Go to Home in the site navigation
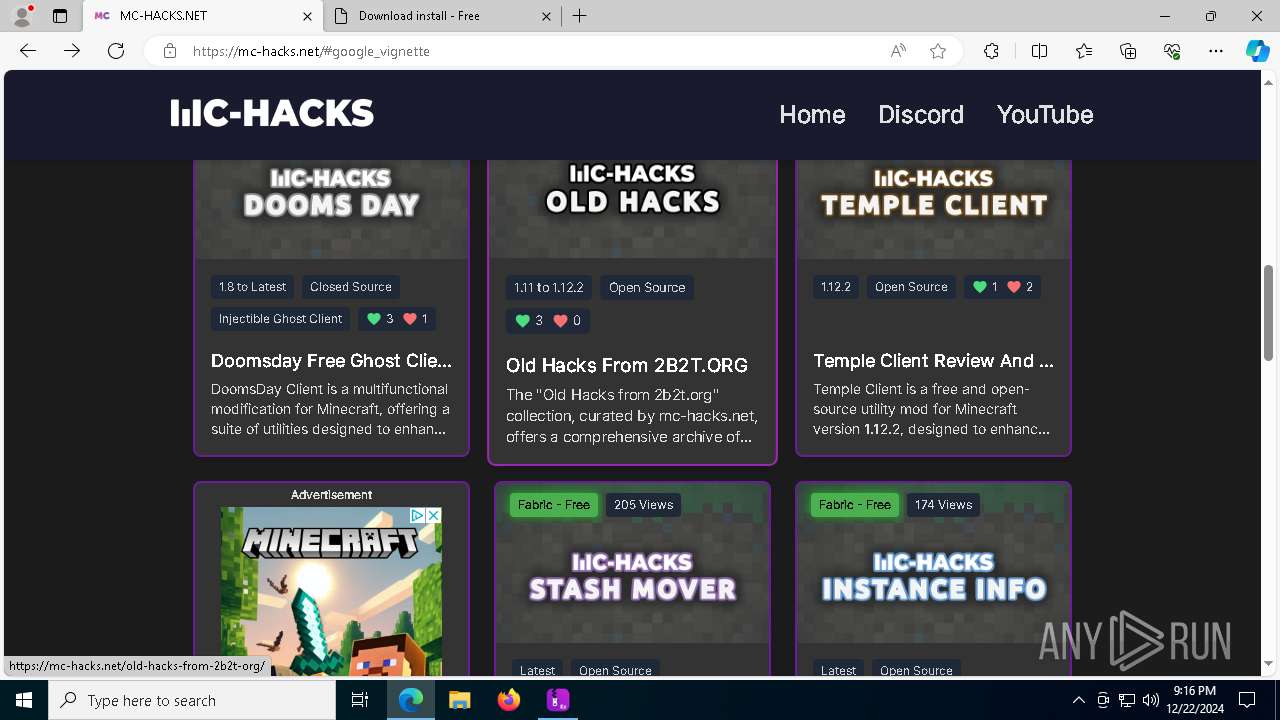This screenshot has height=720, width=1280. [x=812, y=114]
